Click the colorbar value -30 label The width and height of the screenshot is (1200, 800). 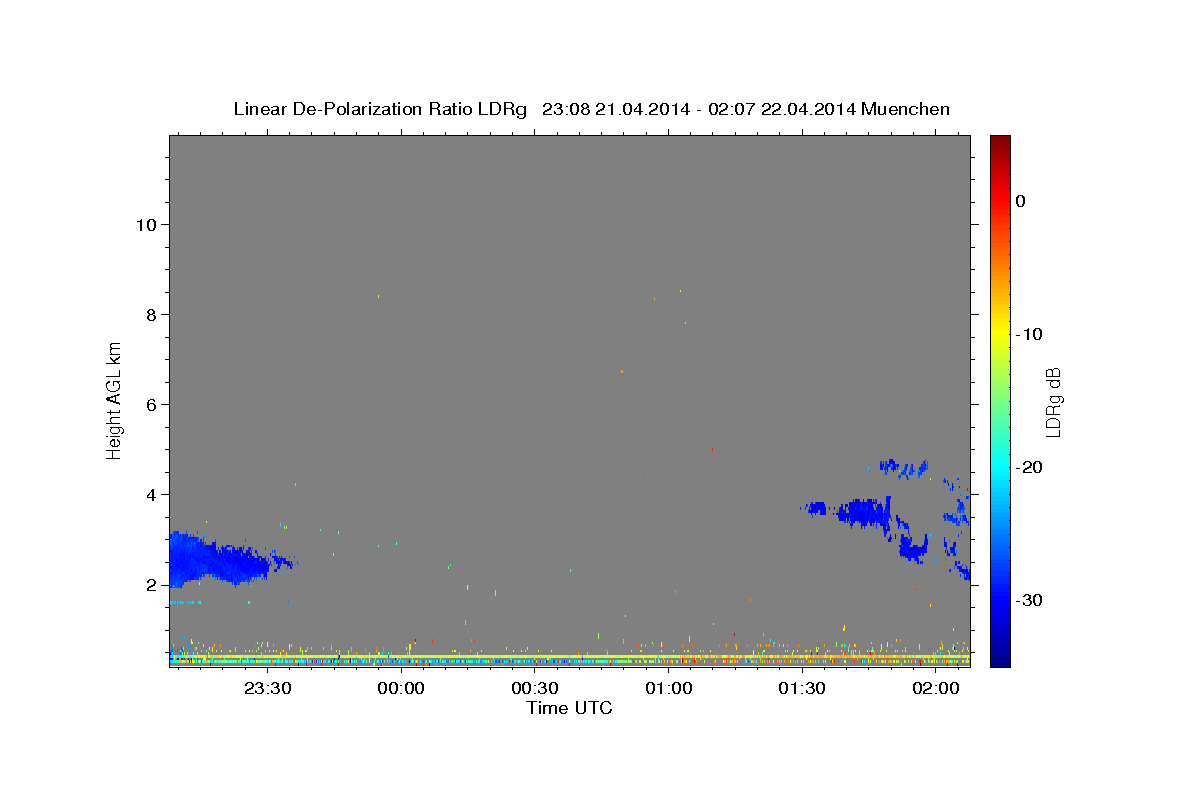tap(1029, 600)
